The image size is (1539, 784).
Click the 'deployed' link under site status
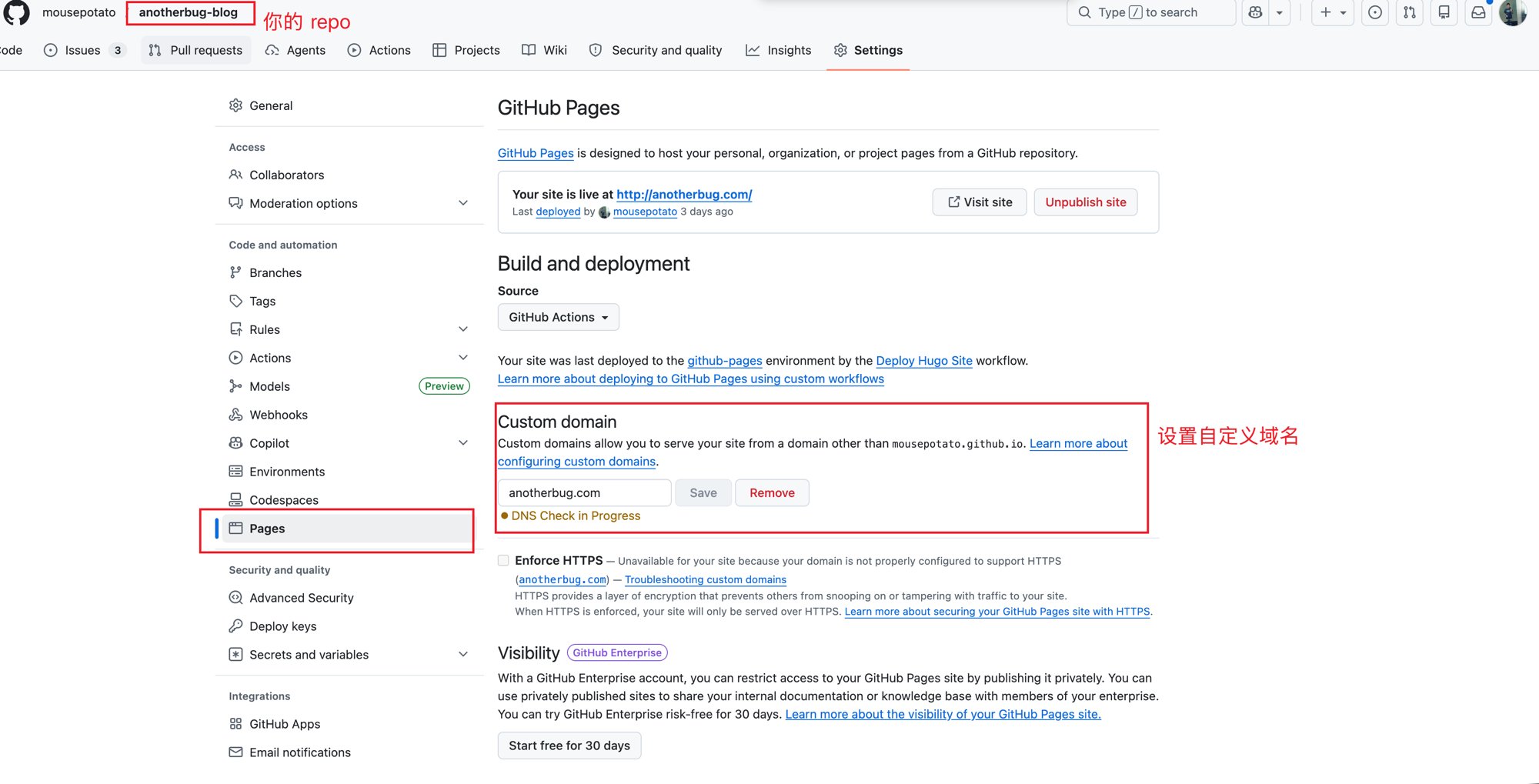[x=558, y=212]
